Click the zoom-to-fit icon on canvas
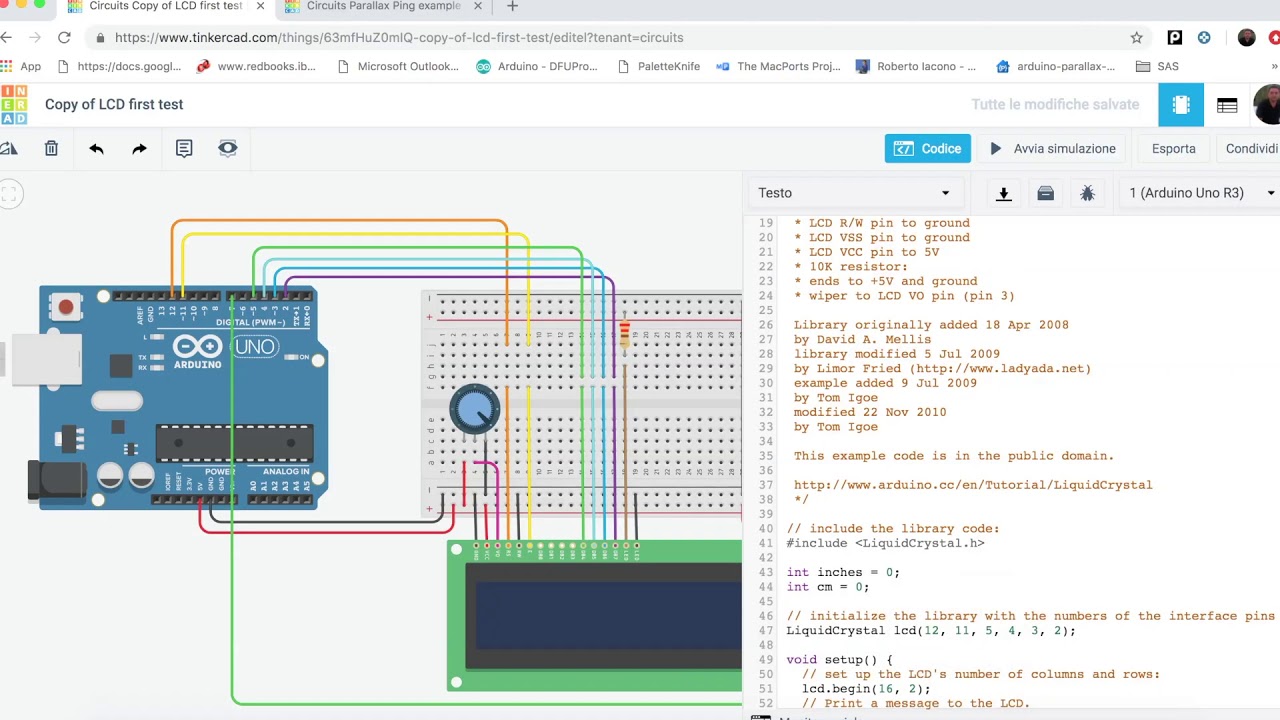1280x720 pixels. tap(9, 194)
